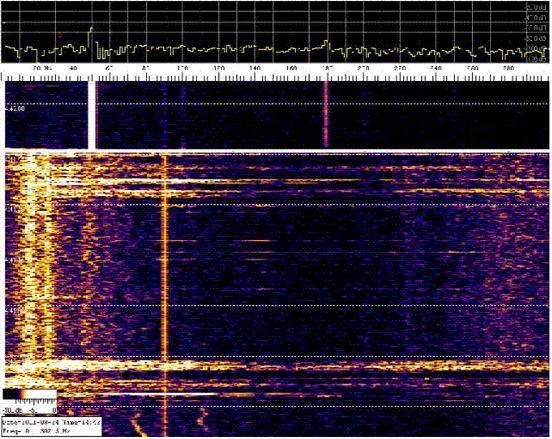Click the 280 label on the frequency axis
The width and height of the screenshot is (552, 439).
coord(509,68)
